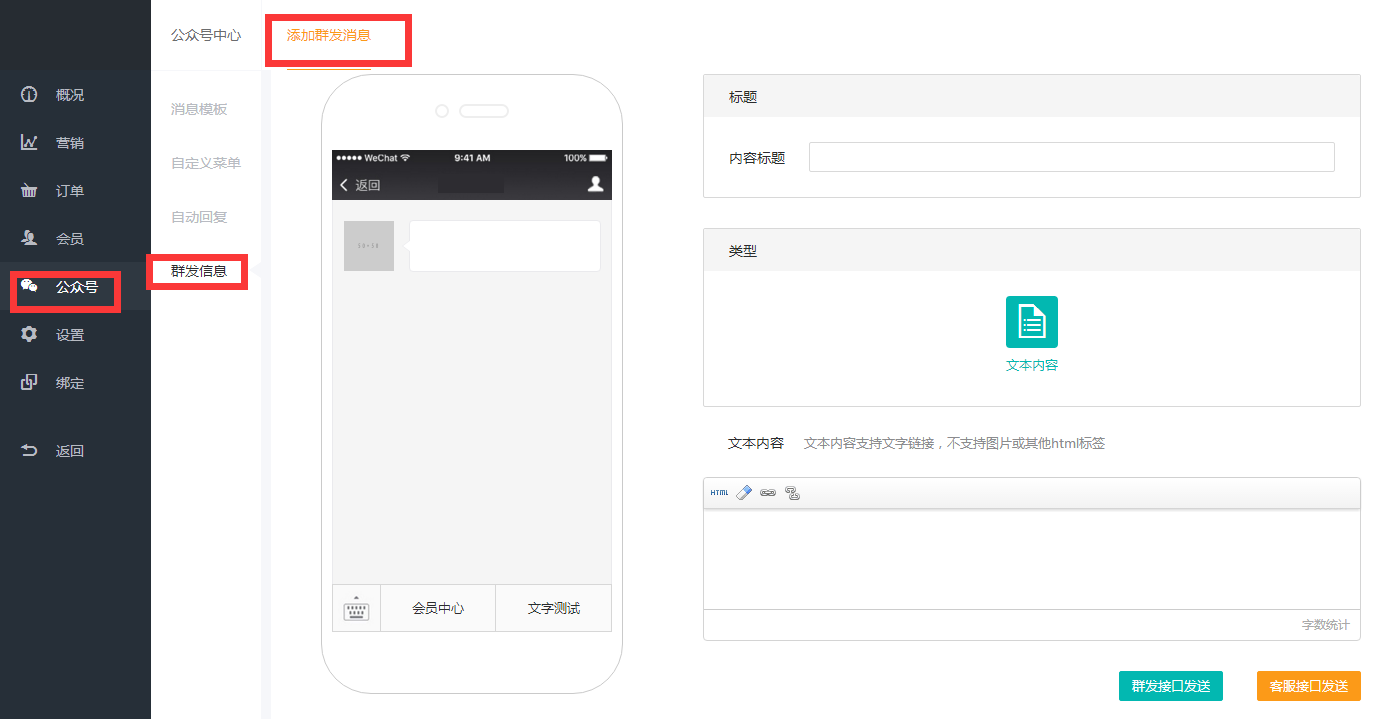Click the 会员中心 menu in phone preview

438,608
